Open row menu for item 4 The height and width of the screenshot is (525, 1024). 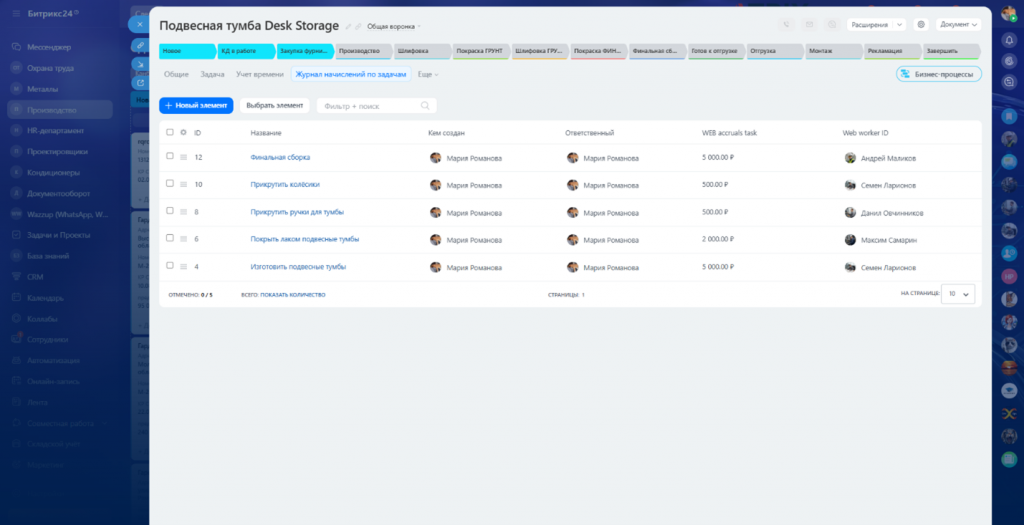click(x=184, y=267)
